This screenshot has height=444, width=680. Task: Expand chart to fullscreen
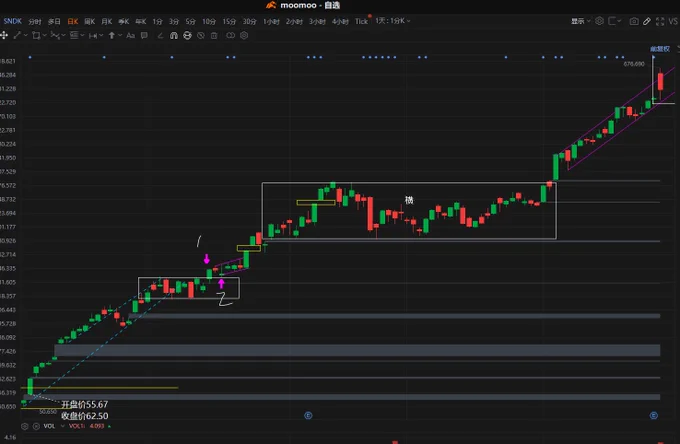click(660, 21)
